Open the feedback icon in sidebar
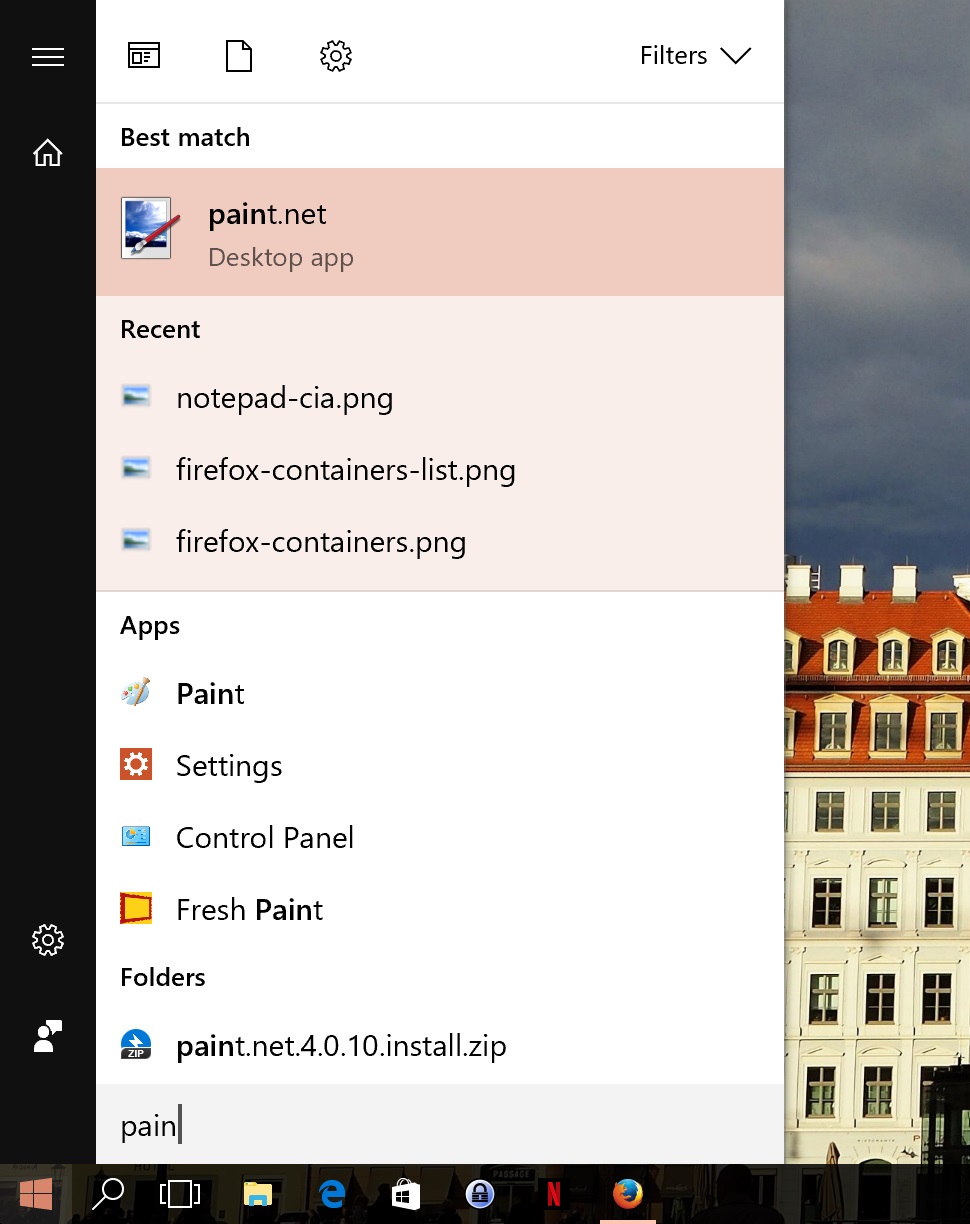Image resolution: width=970 pixels, height=1224 pixels. coord(48,1036)
